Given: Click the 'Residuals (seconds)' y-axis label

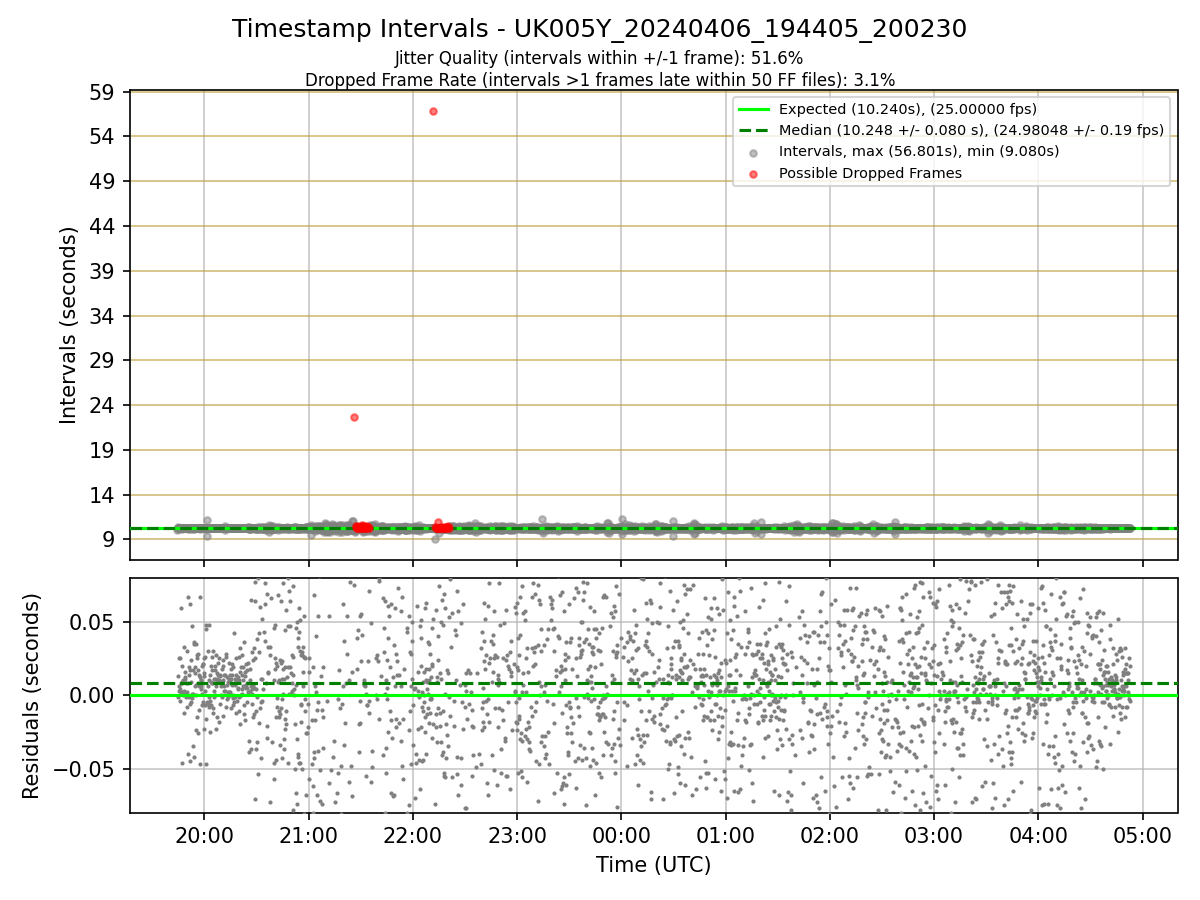Looking at the screenshot, I should tap(31, 696).
